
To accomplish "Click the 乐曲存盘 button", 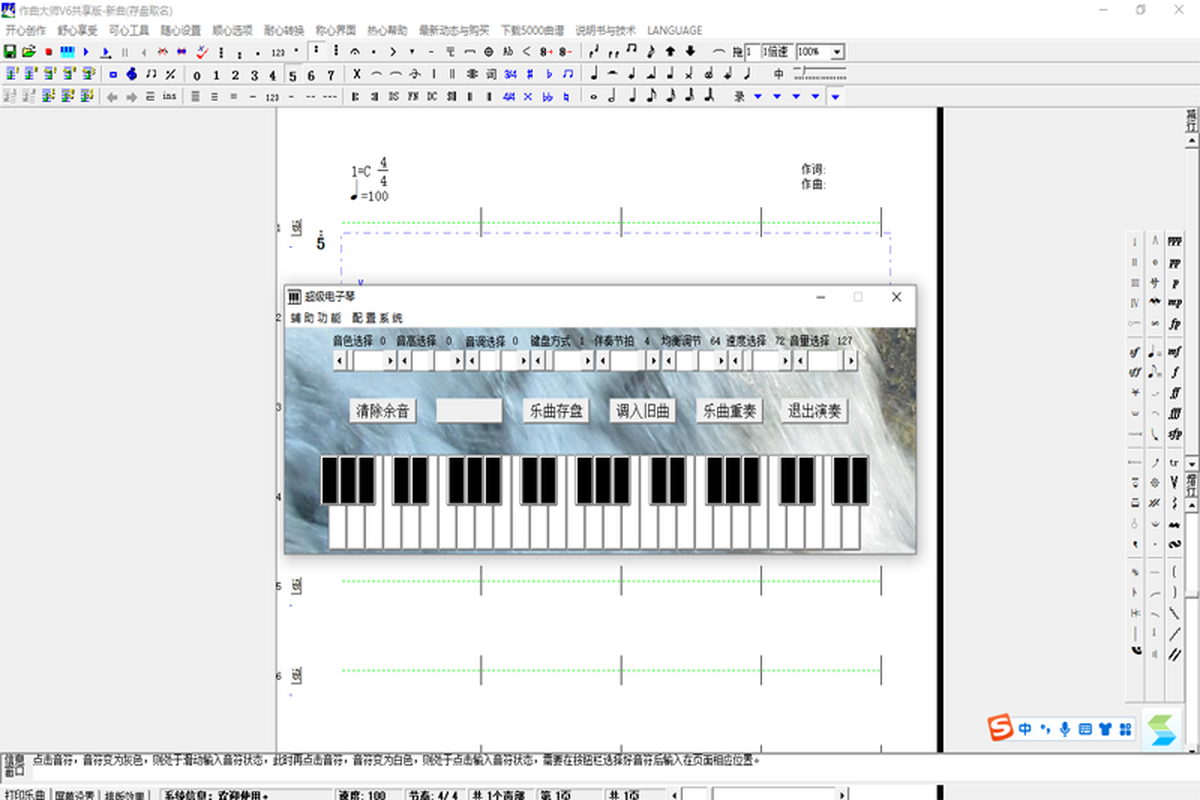I will point(556,411).
